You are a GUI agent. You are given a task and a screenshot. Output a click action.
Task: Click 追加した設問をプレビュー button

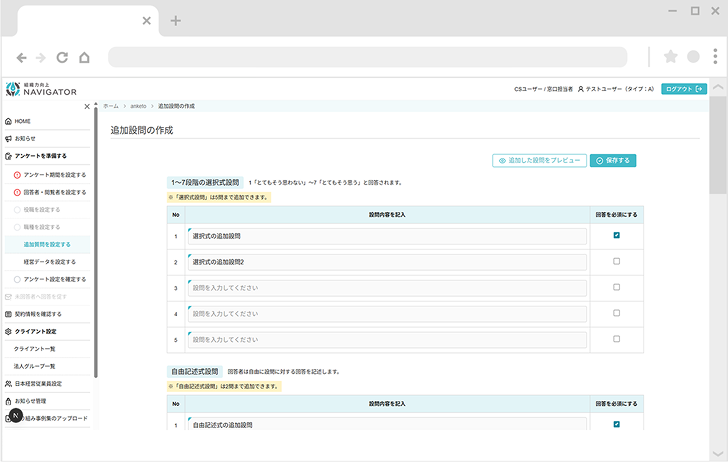coord(540,161)
